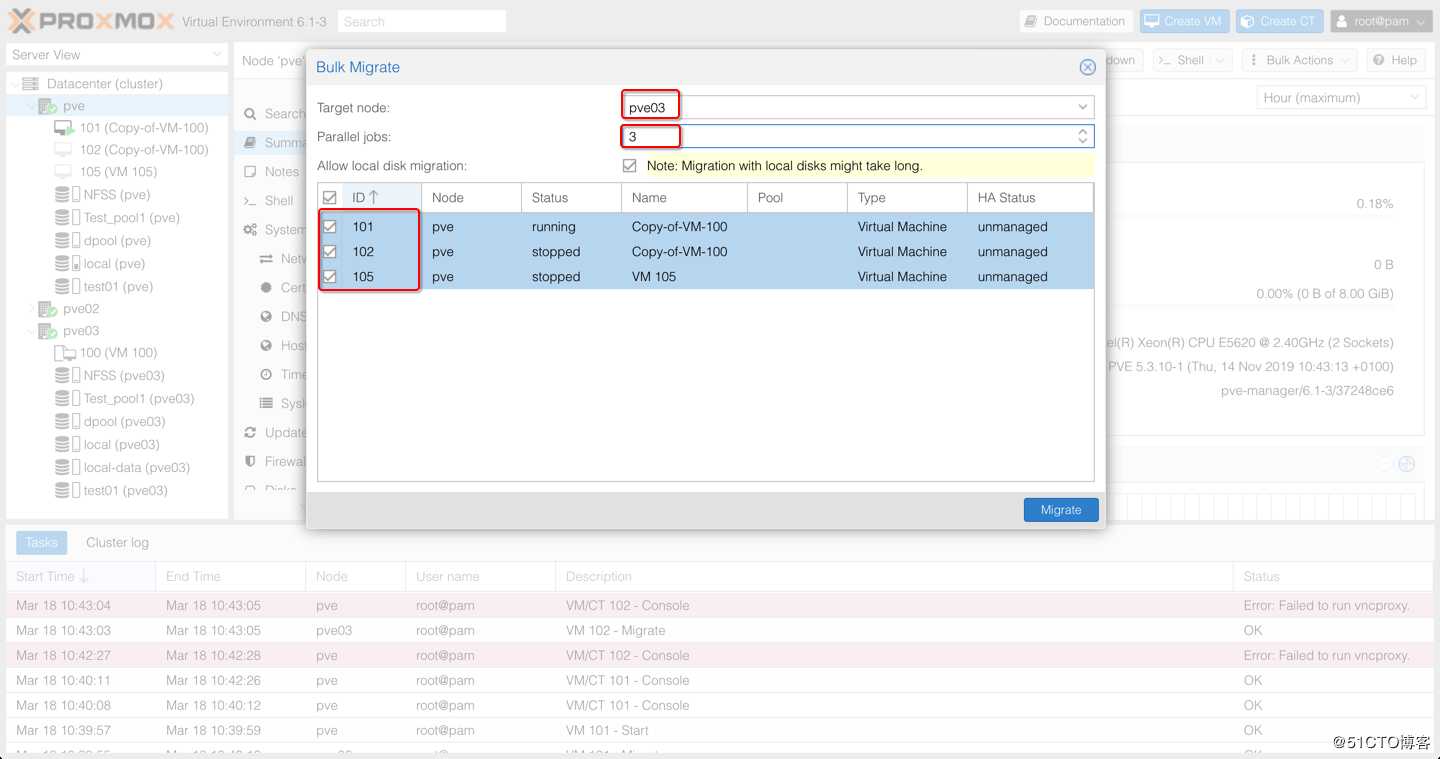Click the 100 (VM 100) monitor icon
Image resolution: width=1440 pixels, height=759 pixels.
point(64,353)
